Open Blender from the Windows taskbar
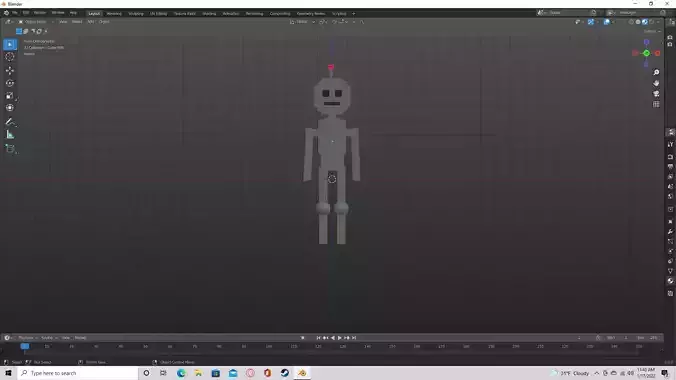 tap(302, 373)
